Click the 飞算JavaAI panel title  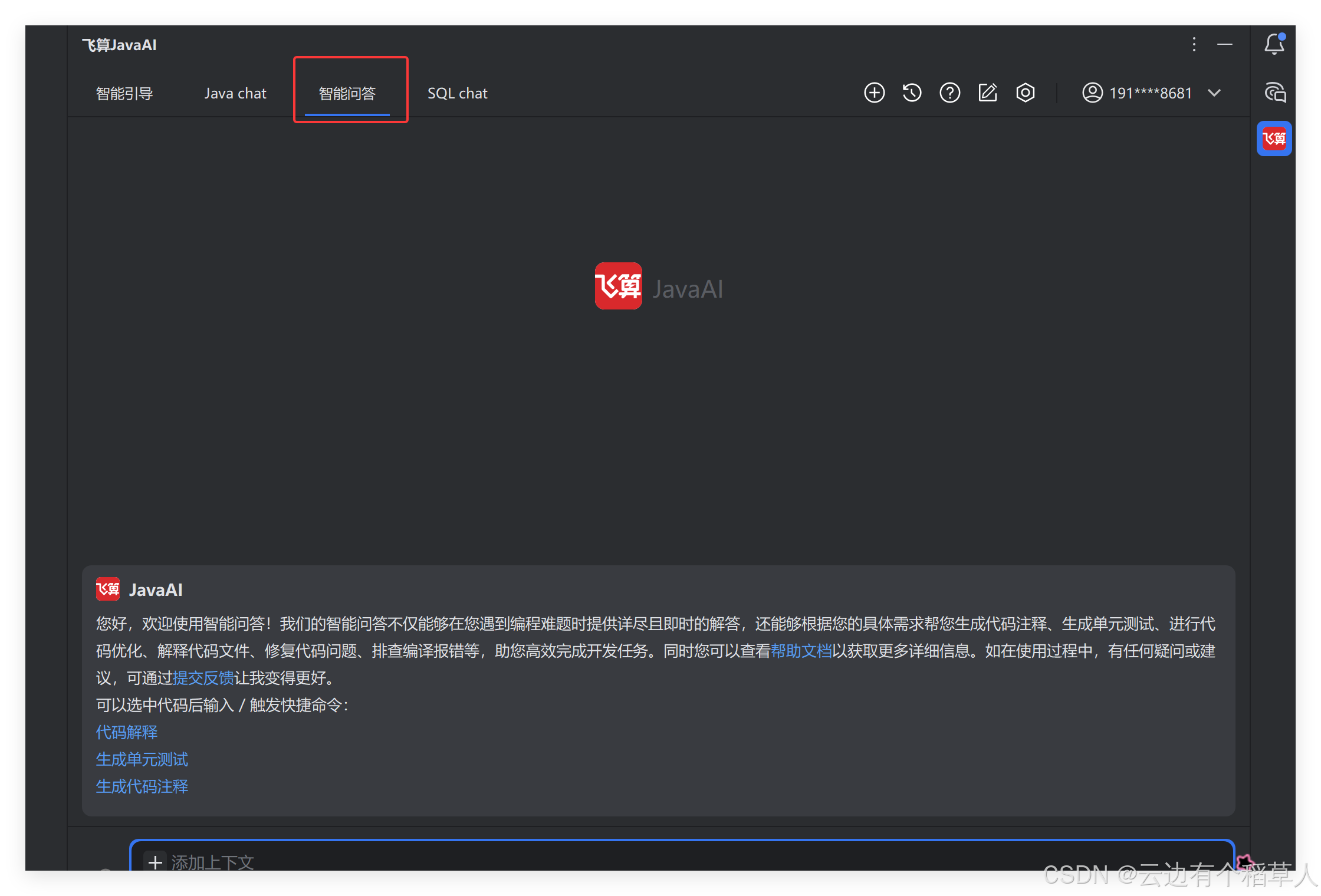pyautogui.click(x=119, y=45)
